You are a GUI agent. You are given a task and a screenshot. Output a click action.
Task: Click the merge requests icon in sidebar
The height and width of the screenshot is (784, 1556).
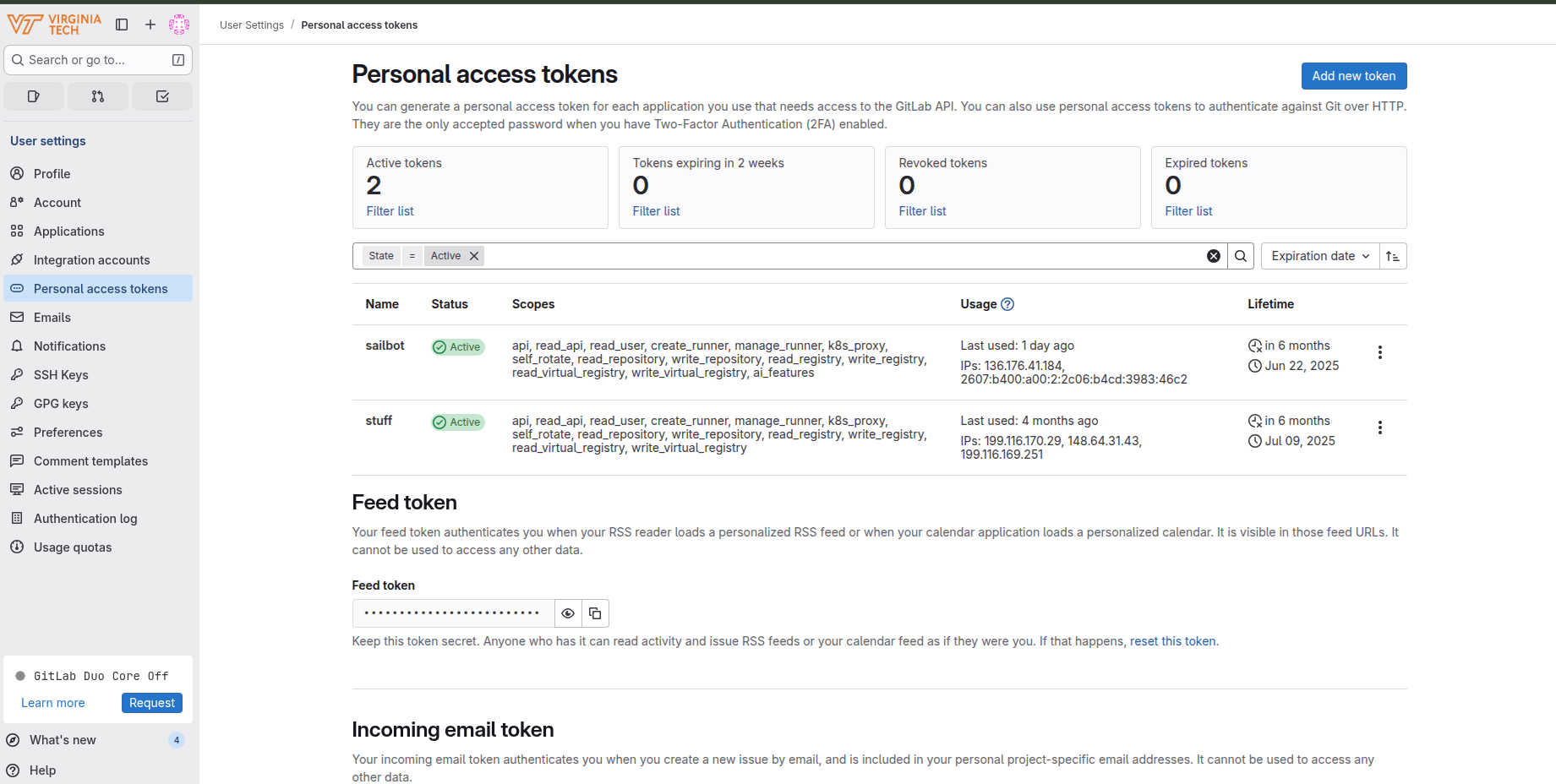98,96
